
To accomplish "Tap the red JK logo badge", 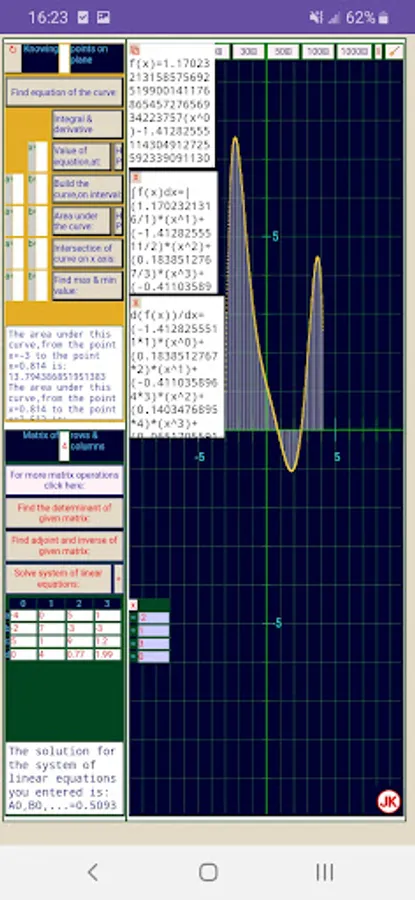I will coord(389,801).
